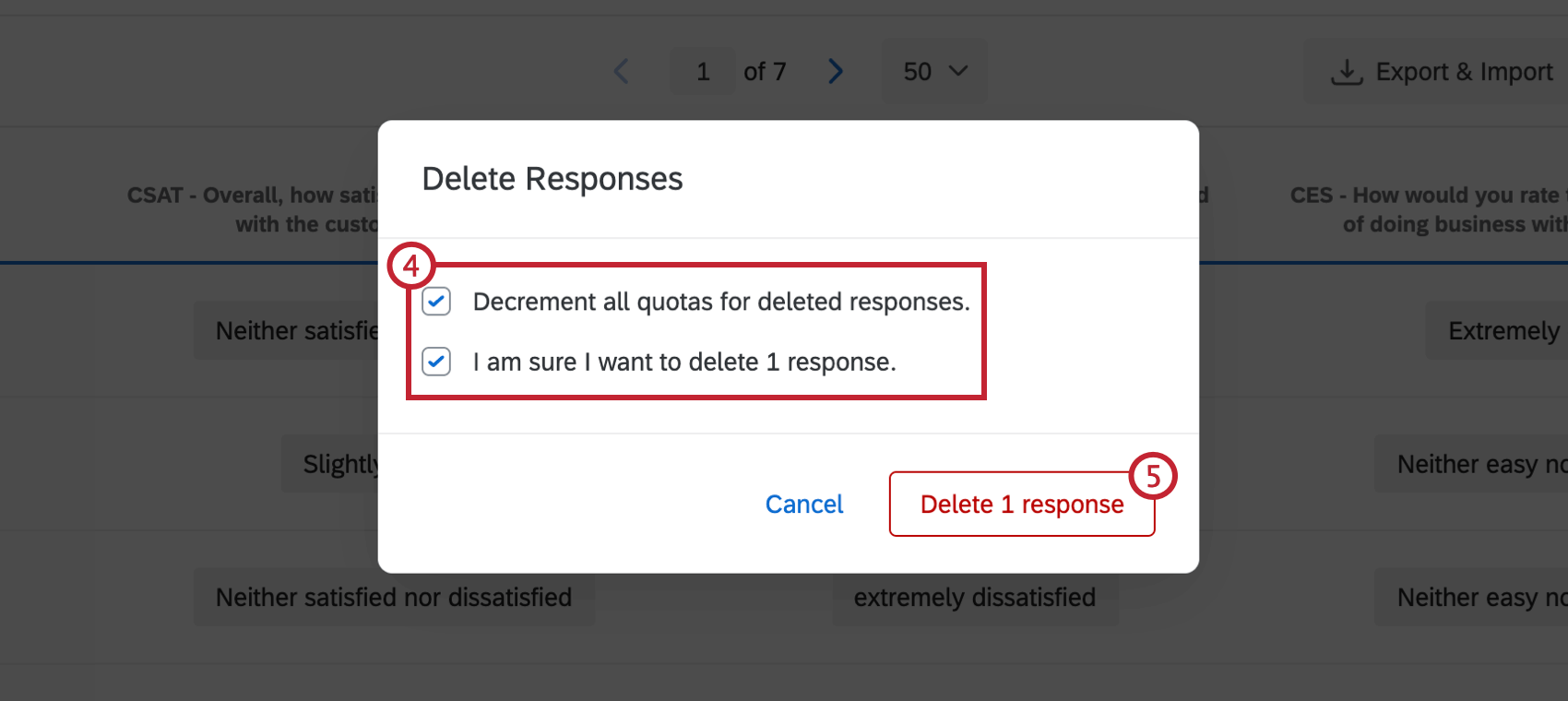Click the page number field showing 1
This screenshot has height=701, width=1568.
(x=702, y=71)
